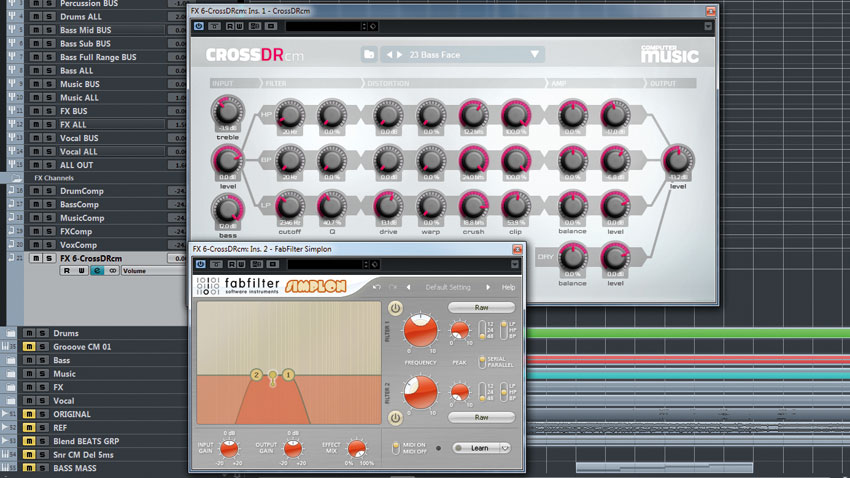Toggle Filter 1 power button

click(x=395, y=308)
